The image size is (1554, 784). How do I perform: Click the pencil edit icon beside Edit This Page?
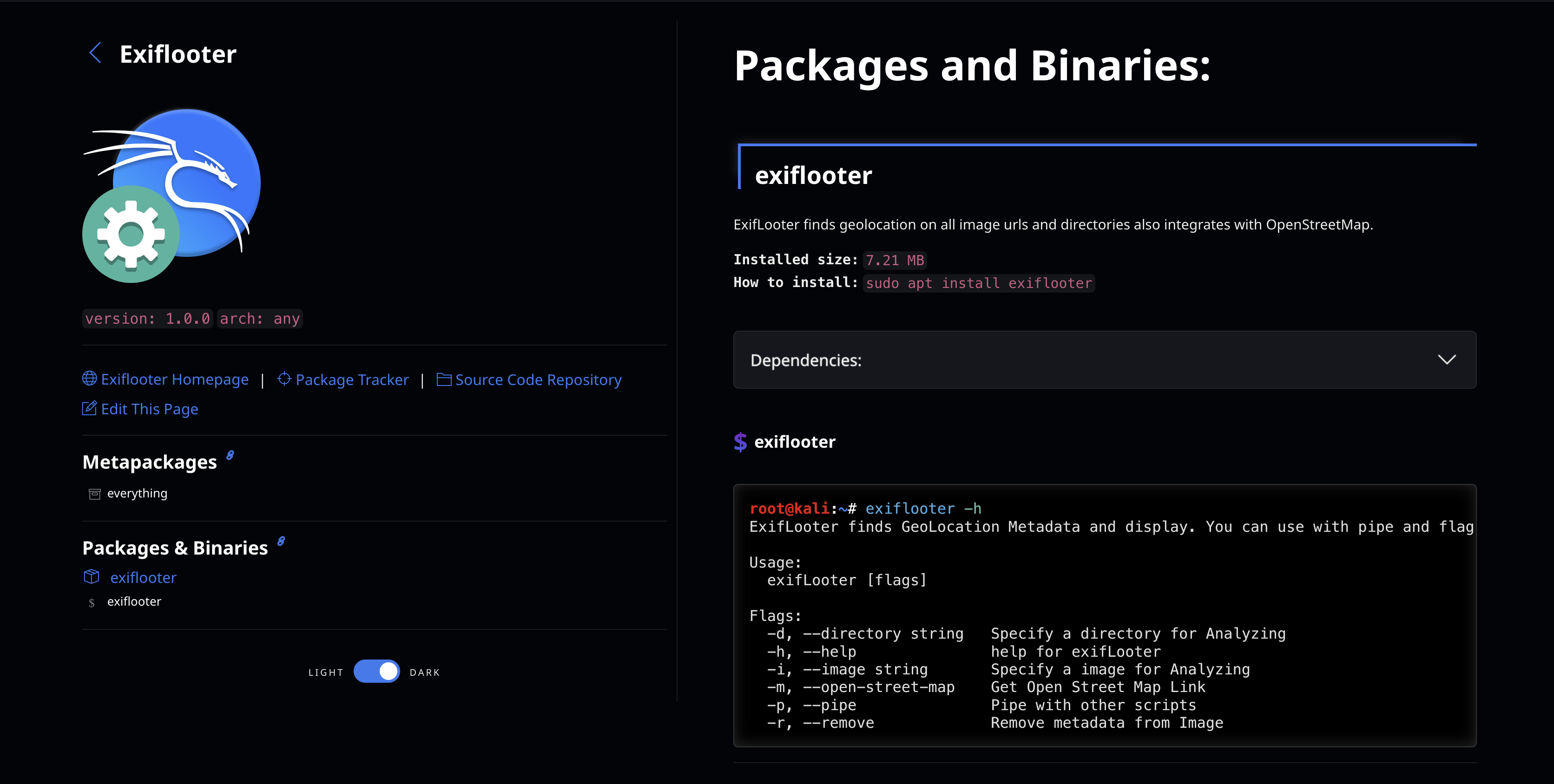click(89, 408)
